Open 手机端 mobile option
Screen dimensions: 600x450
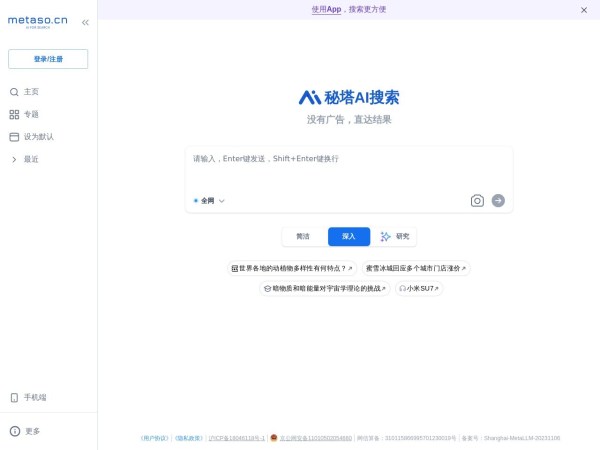click(35, 397)
